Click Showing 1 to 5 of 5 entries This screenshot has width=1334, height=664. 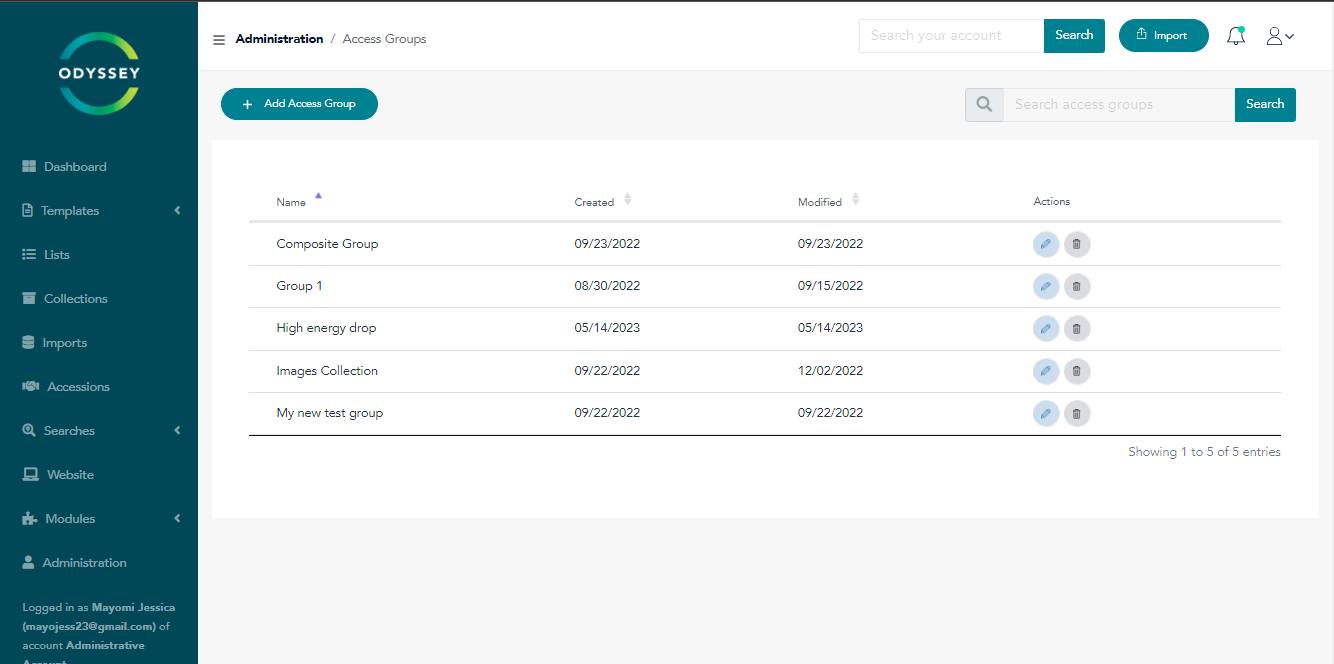click(x=1204, y=452)
